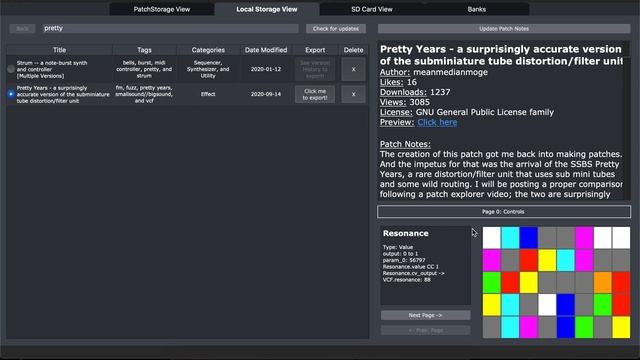Click the Delete column header
Image resolution: width=640 pixels, height=360 pixels.
coord(353,50)
